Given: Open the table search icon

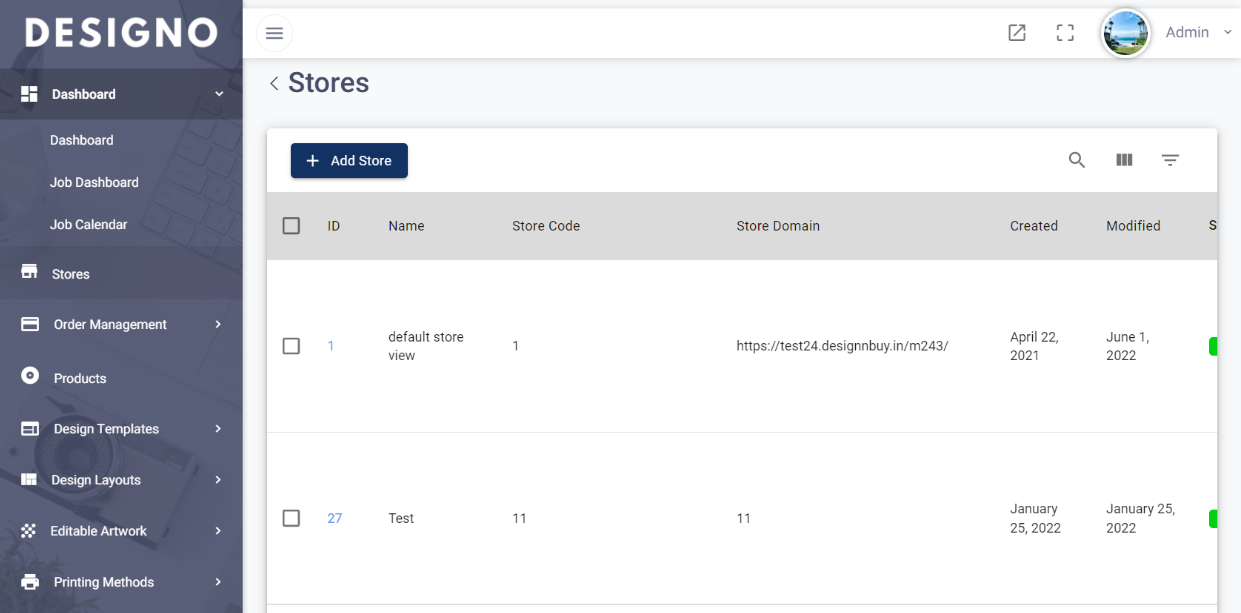Looking at the screenshot, I should pos(1077,160).
